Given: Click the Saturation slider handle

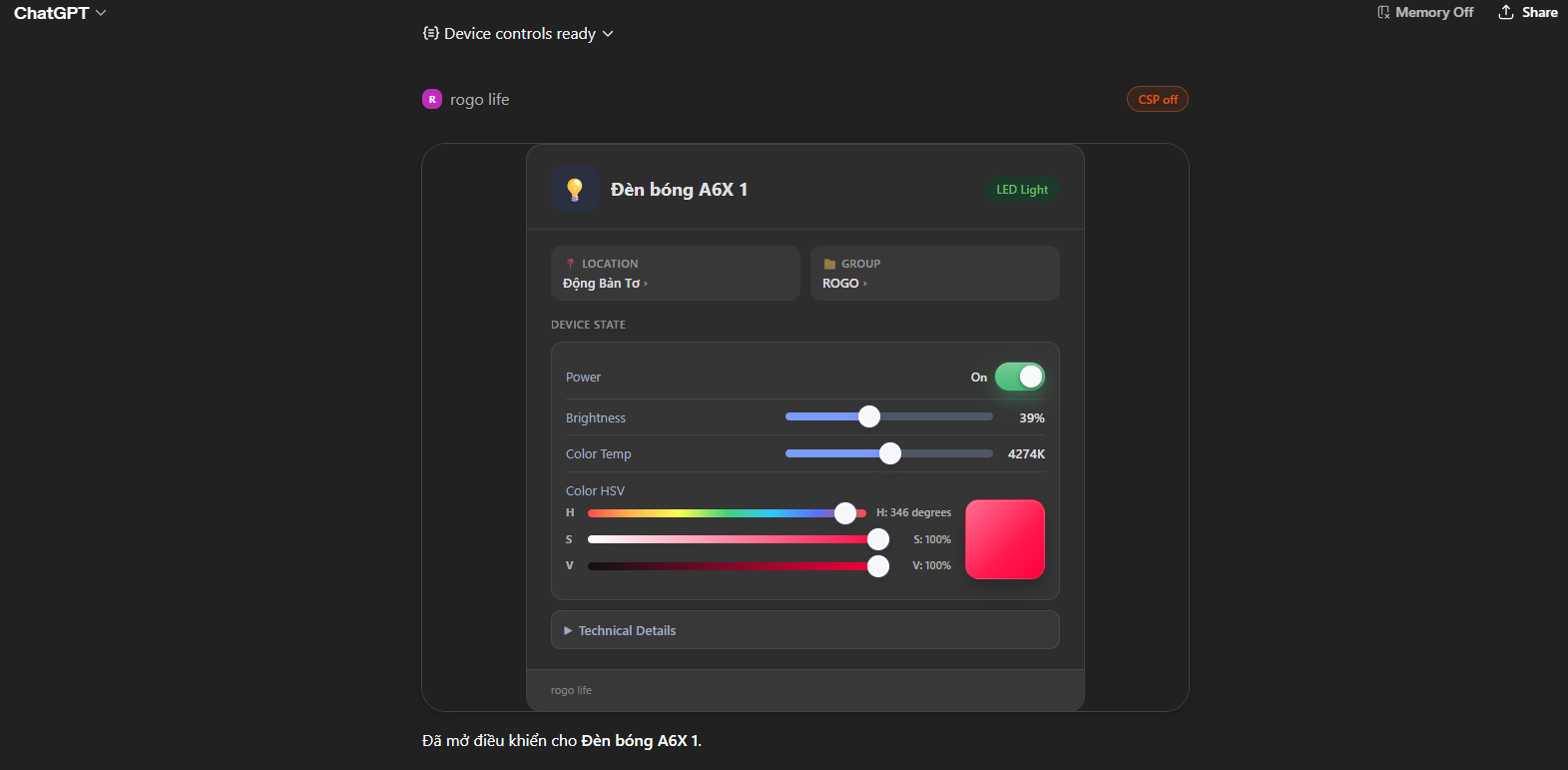Looking at the screenshot, I should [878, 539].
